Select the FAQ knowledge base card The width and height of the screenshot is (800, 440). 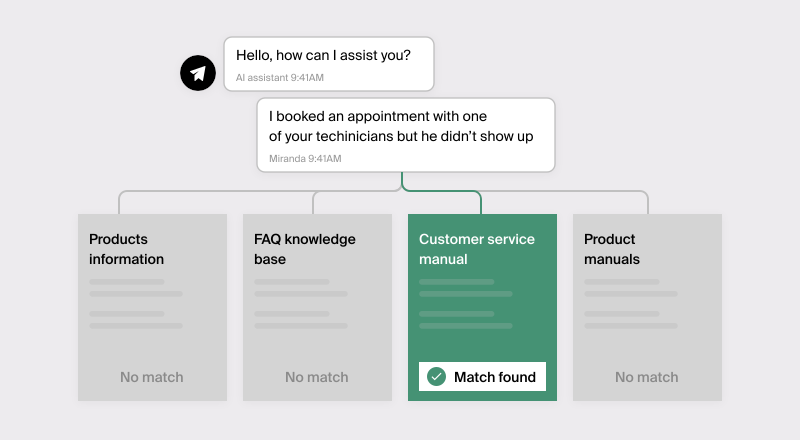[x=317, y=307]
